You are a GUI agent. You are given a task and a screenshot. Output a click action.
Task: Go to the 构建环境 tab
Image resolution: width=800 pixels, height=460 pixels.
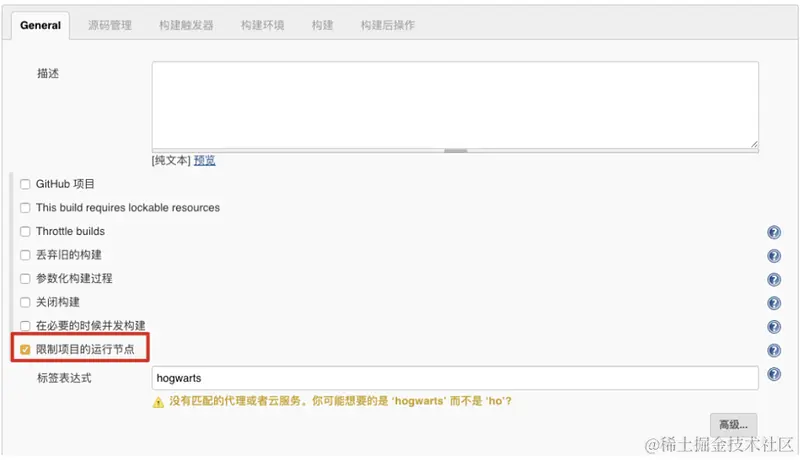click(262, 25)
